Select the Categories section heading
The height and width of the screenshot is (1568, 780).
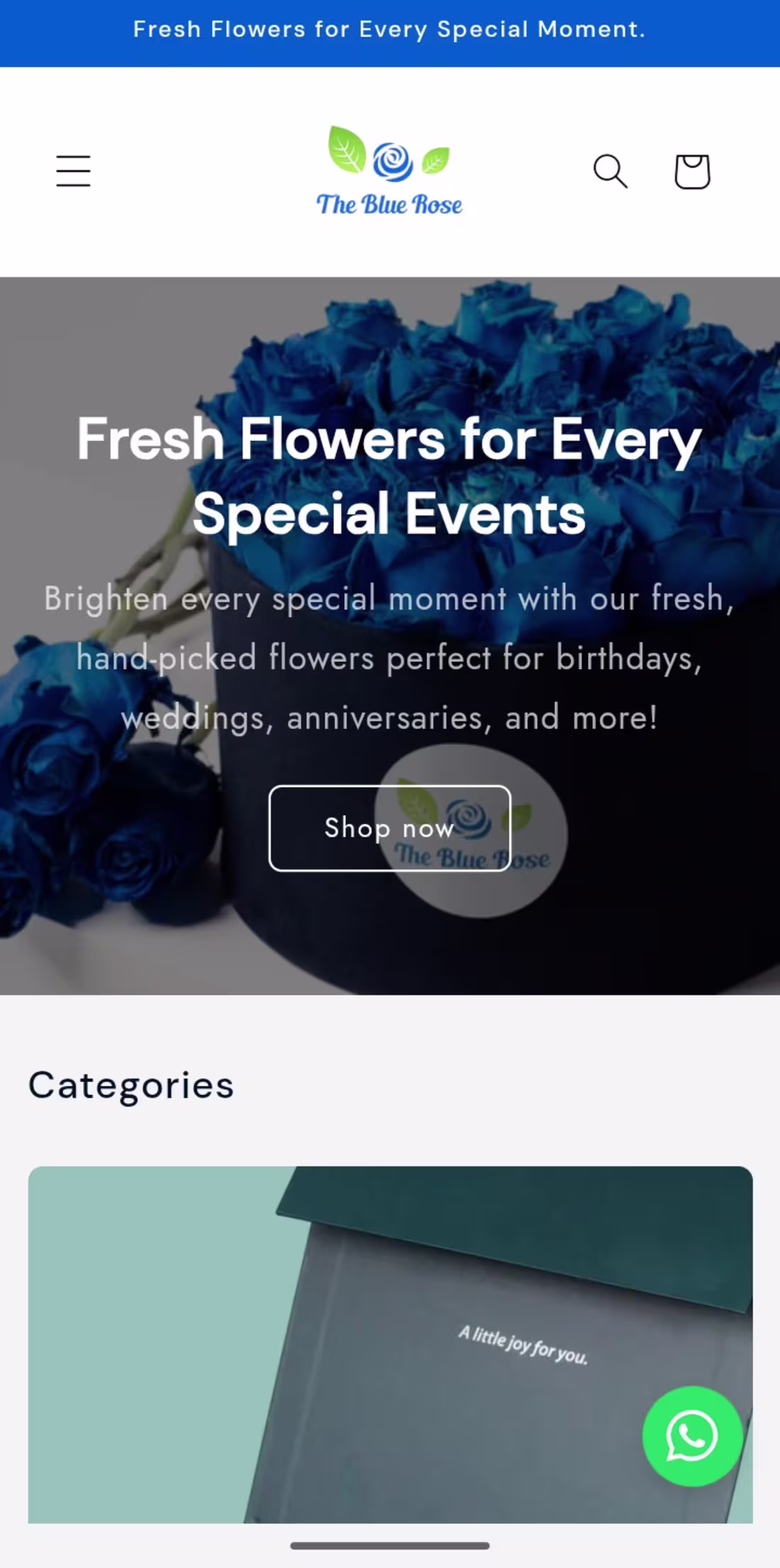130,1085
